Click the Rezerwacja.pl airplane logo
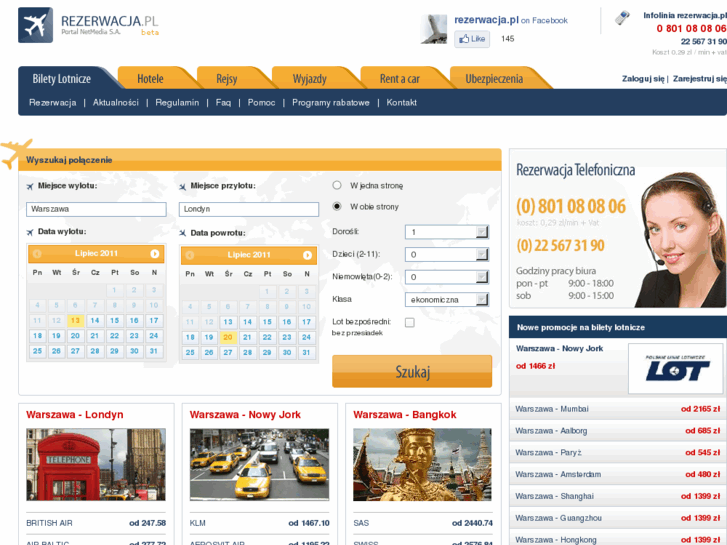This screenshot has width=727, height=545. click(x=35, y=25)
